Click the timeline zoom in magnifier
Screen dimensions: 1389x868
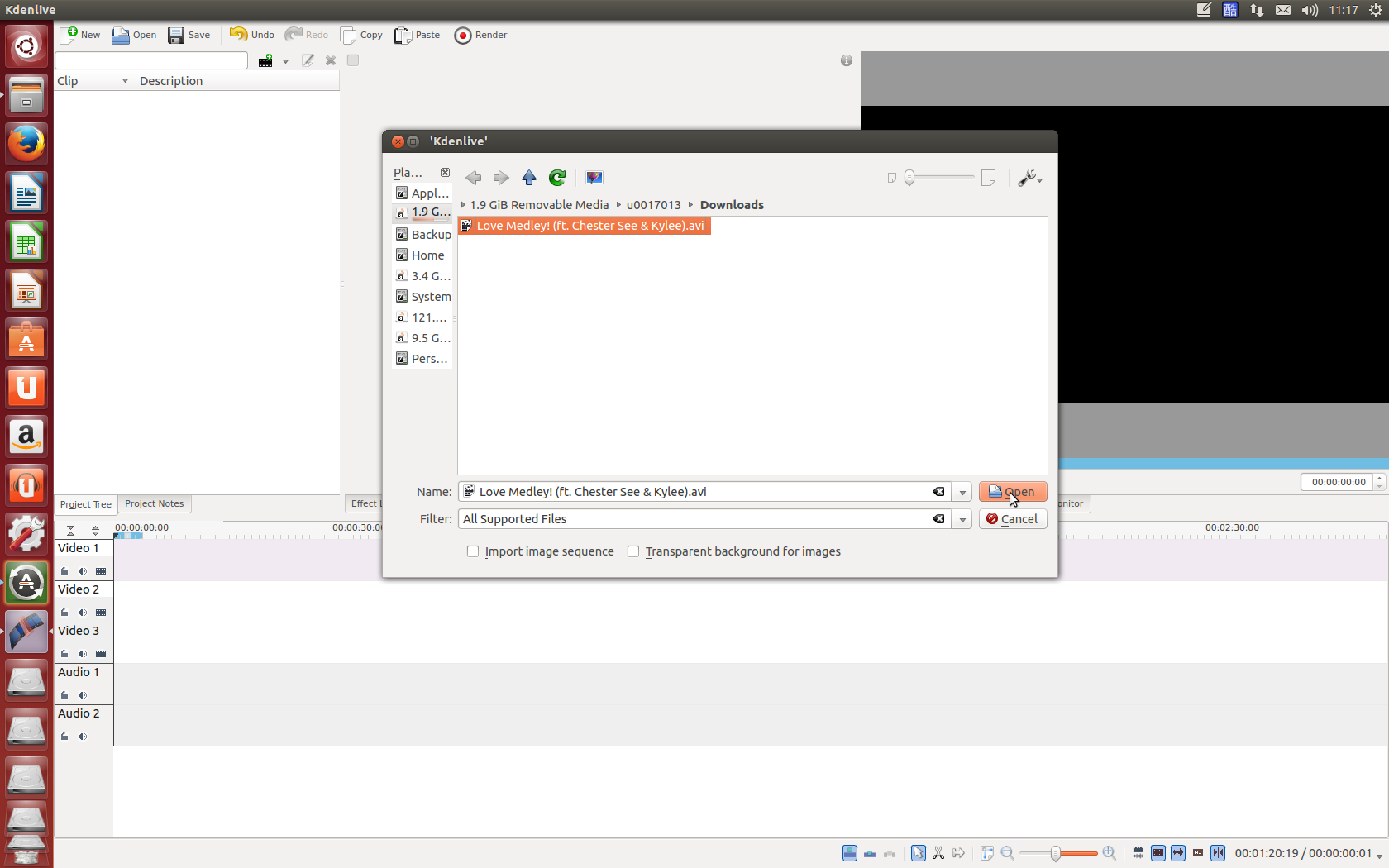(1110, 853)
